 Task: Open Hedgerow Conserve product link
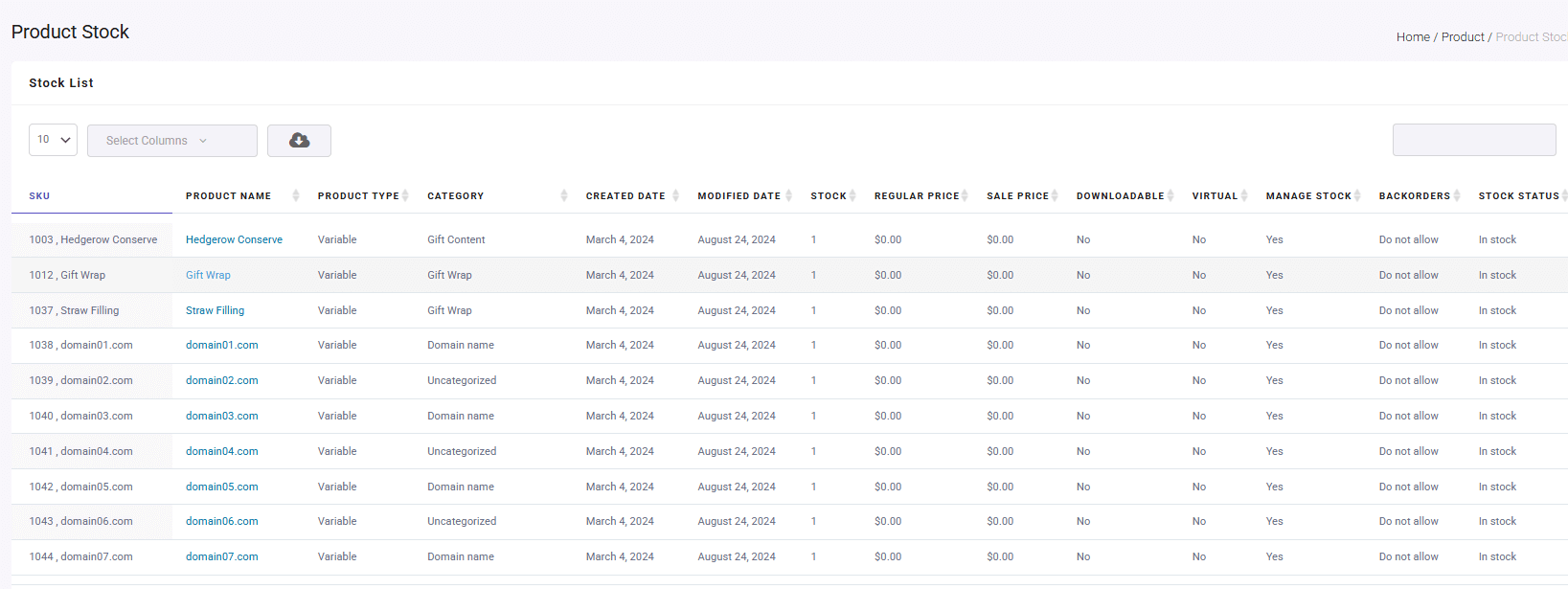pos(234,240)
